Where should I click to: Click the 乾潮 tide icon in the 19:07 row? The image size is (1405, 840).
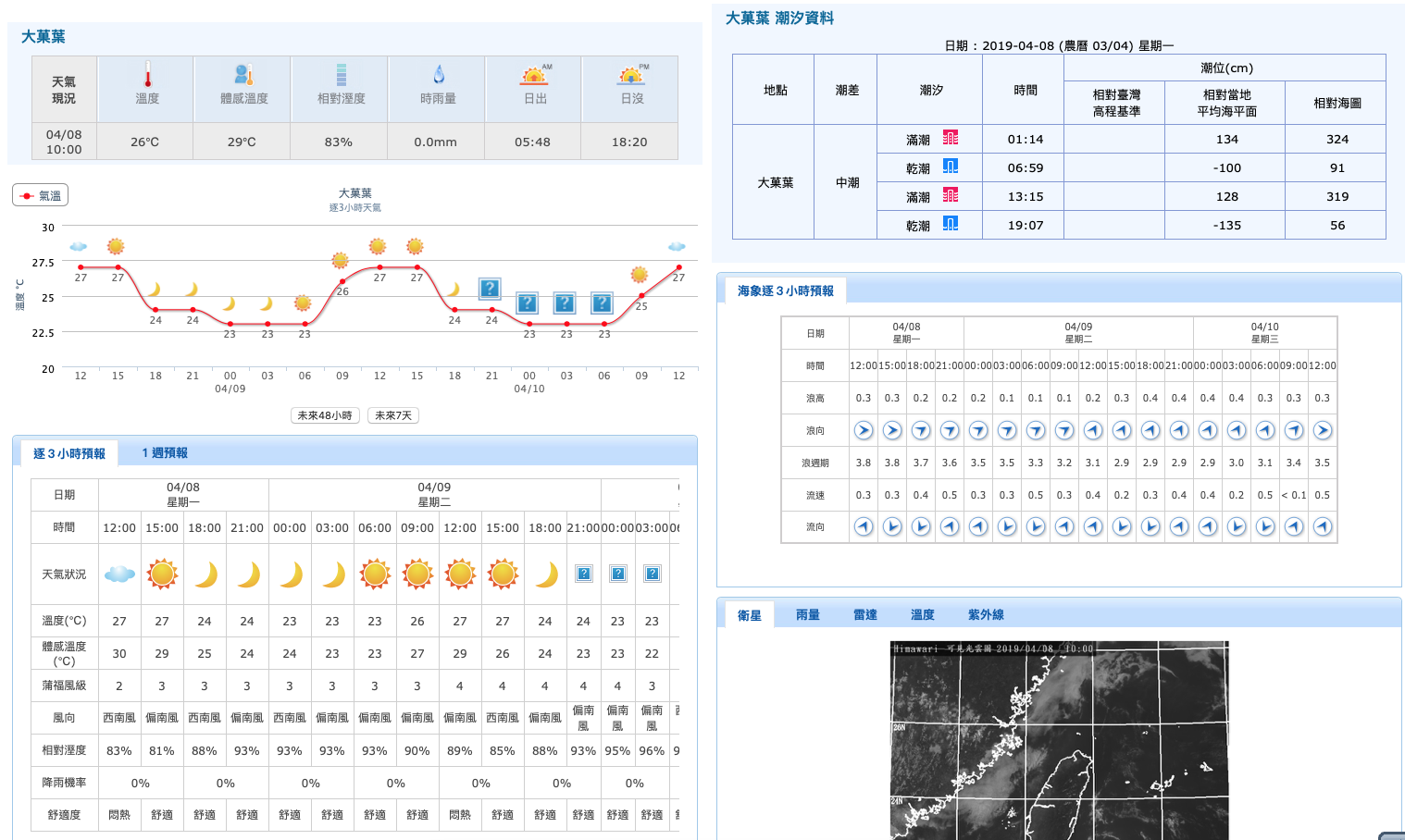tap(951, 224)
